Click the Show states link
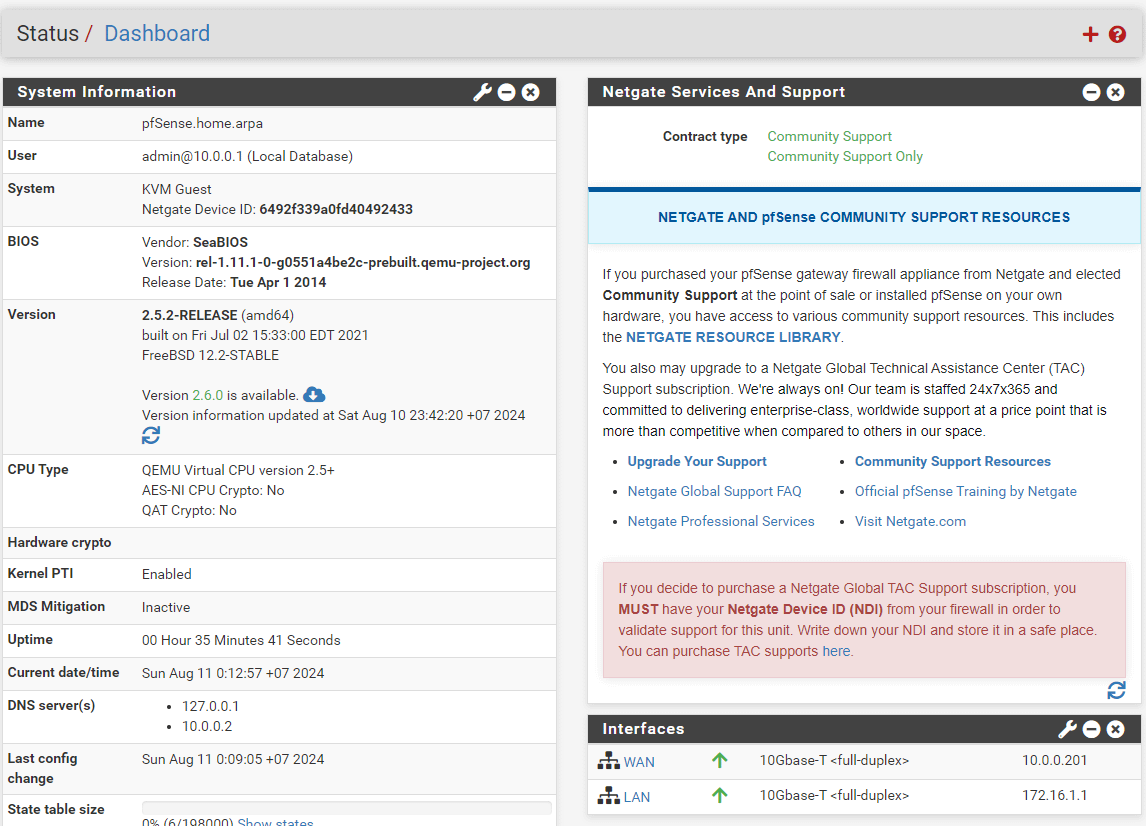This screenshot has width=1146, height=826. coord(276,821)
